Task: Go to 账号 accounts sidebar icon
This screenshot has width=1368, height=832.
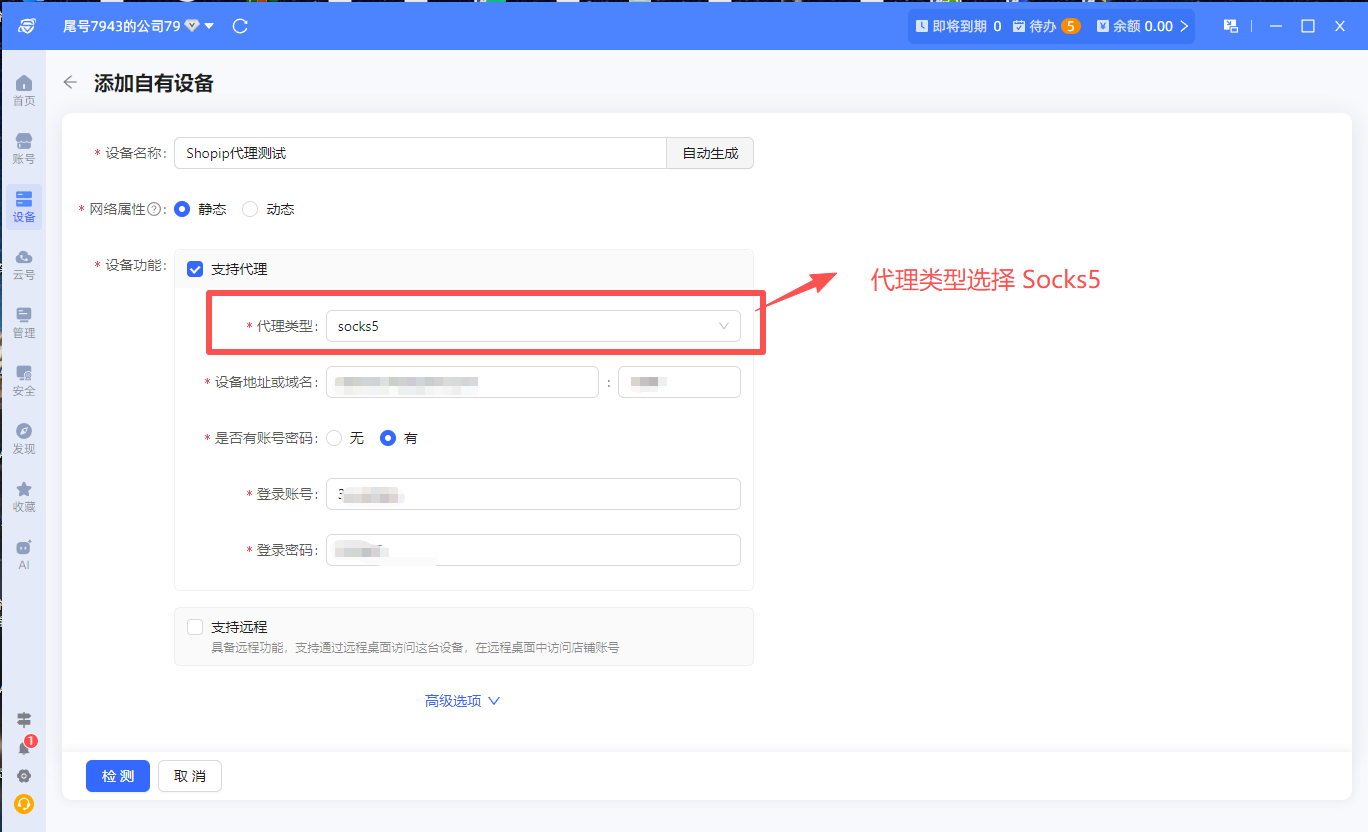Action: (24, 148)
